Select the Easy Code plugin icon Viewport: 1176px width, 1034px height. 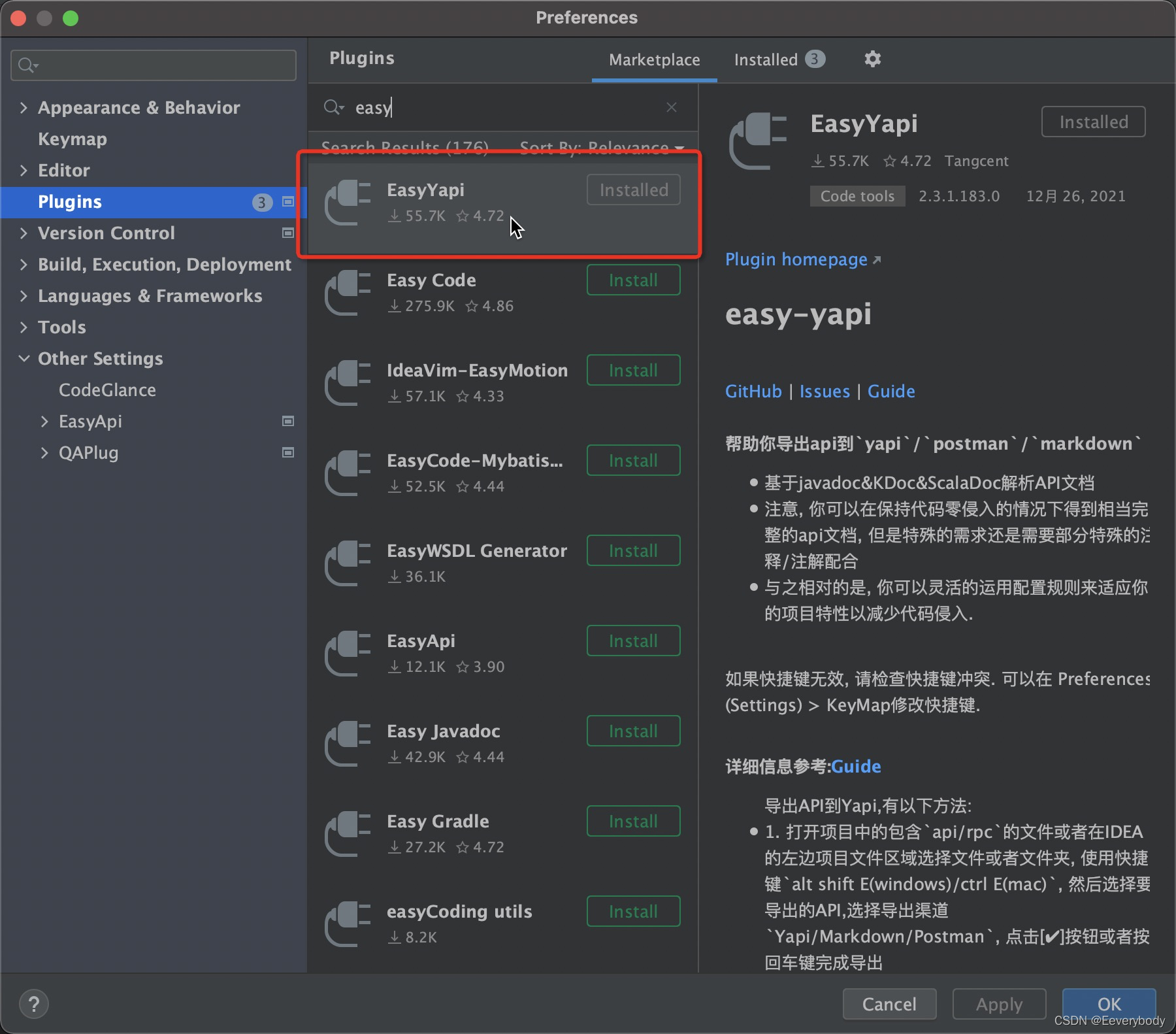pyautogui.click(x=347, y=292)
